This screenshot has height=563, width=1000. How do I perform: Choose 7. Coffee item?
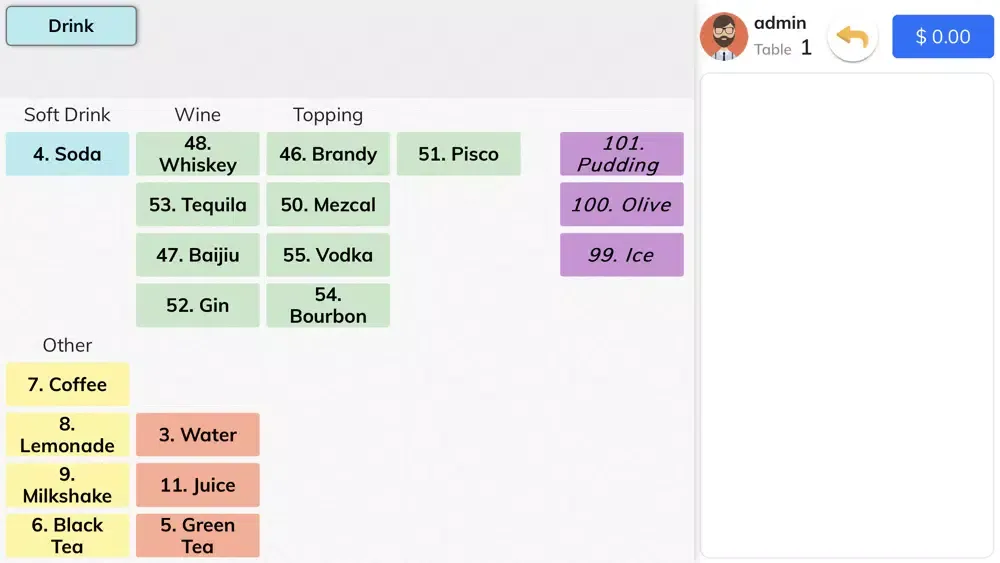[x=67, y=384]
